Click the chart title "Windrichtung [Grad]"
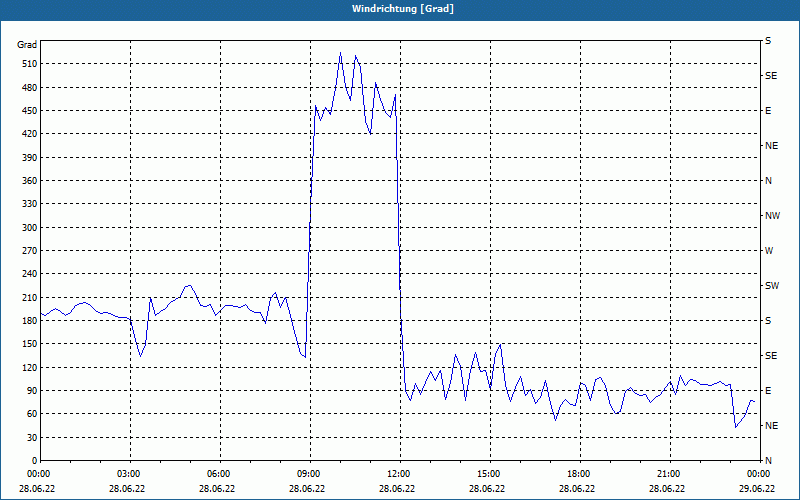 403,9
